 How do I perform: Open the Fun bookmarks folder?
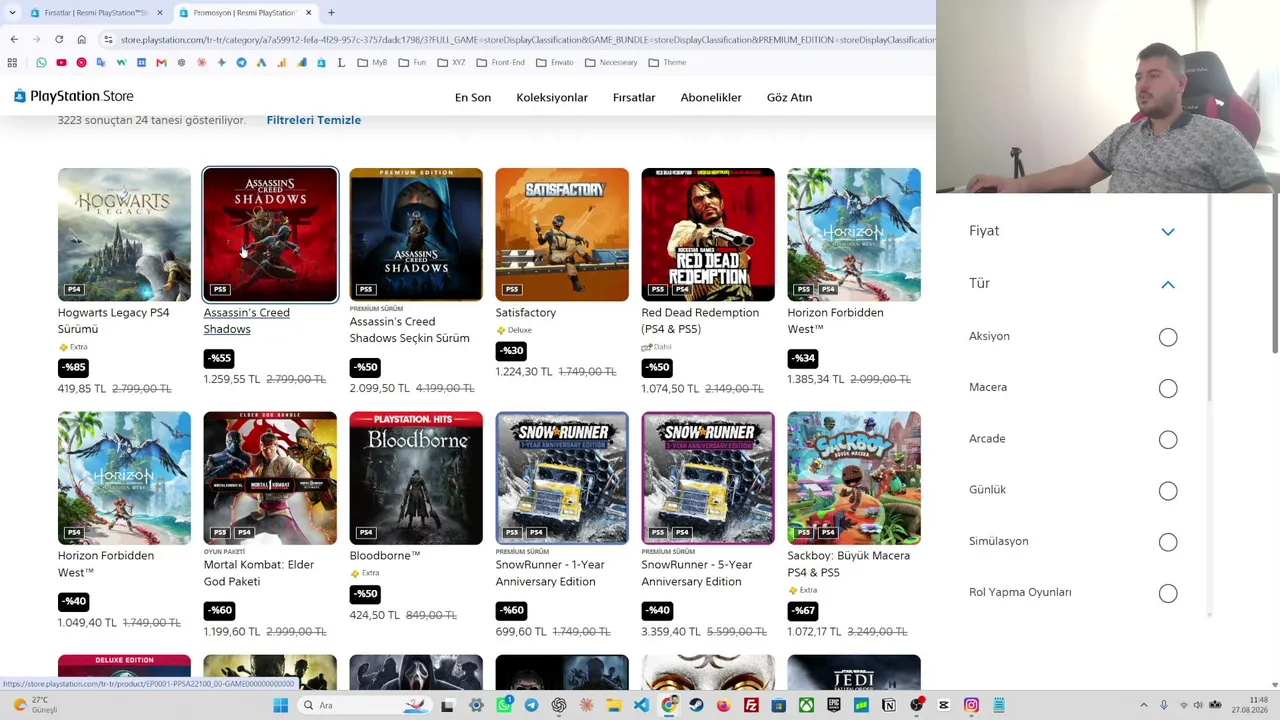[x=411, y=62]
